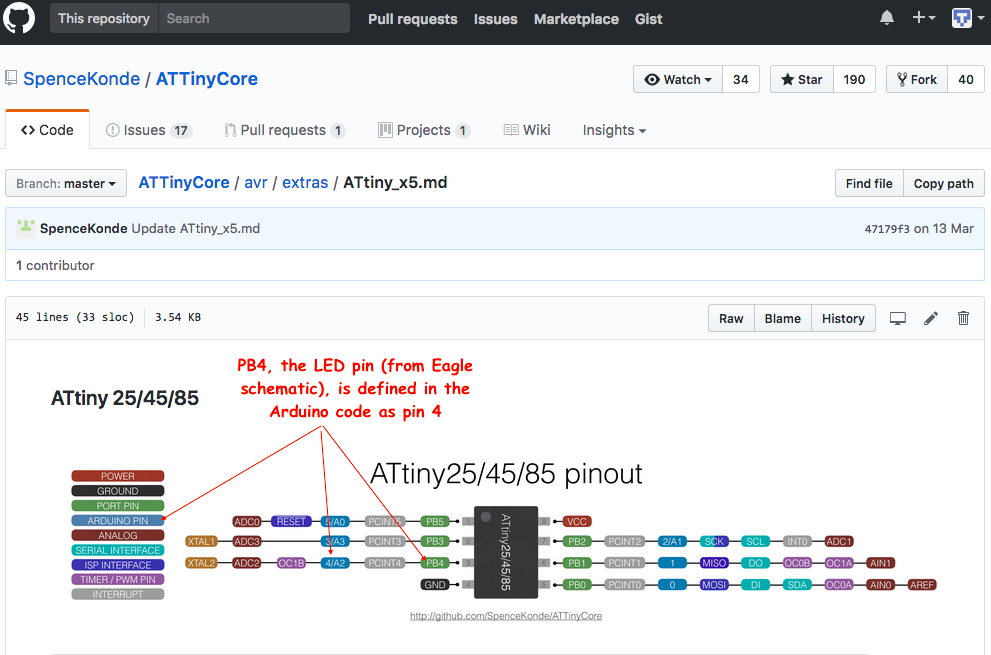
Task: Go to Marketplace
Action: click(576, 19)
